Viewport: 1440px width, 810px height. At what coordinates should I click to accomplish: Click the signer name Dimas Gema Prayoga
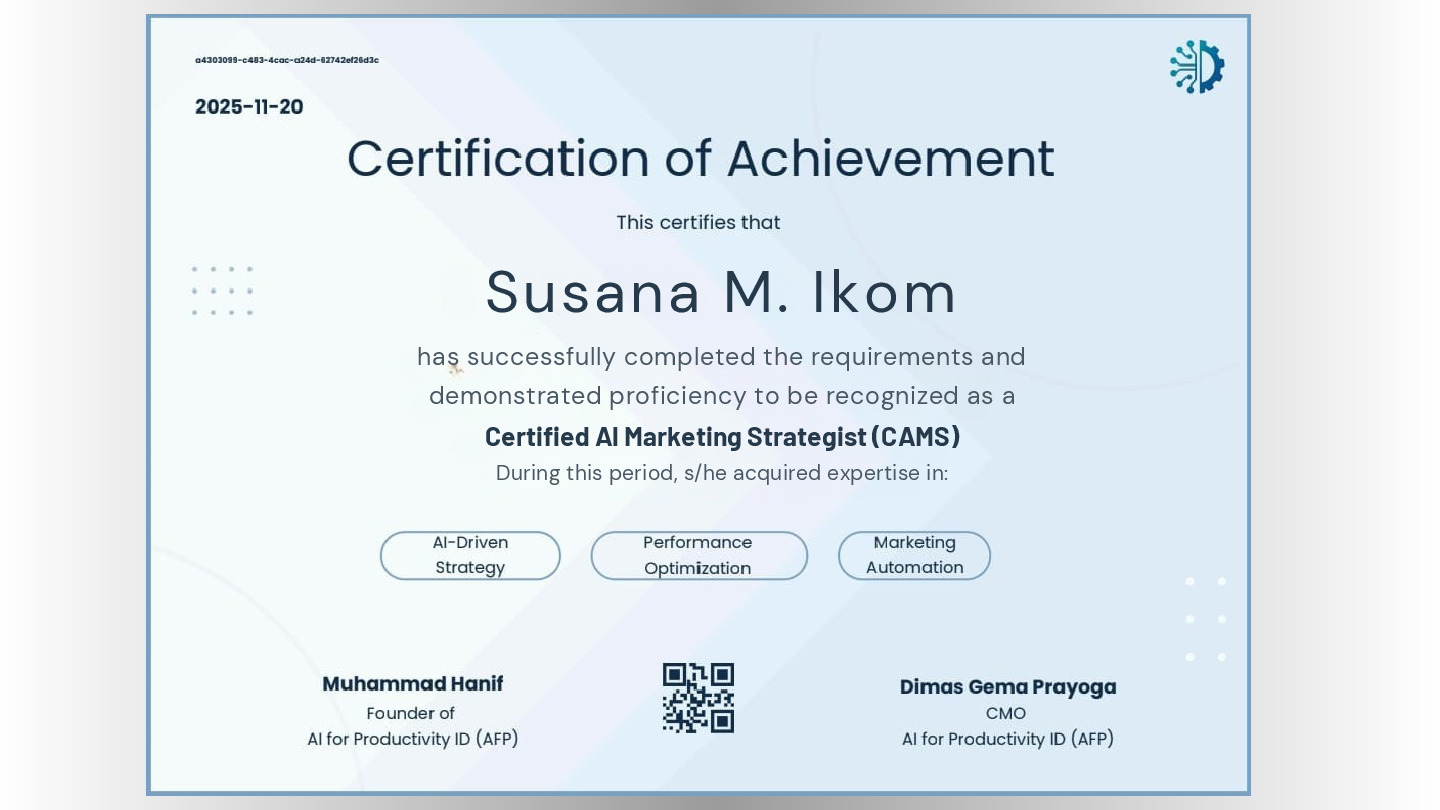[x=1008, y=687]
